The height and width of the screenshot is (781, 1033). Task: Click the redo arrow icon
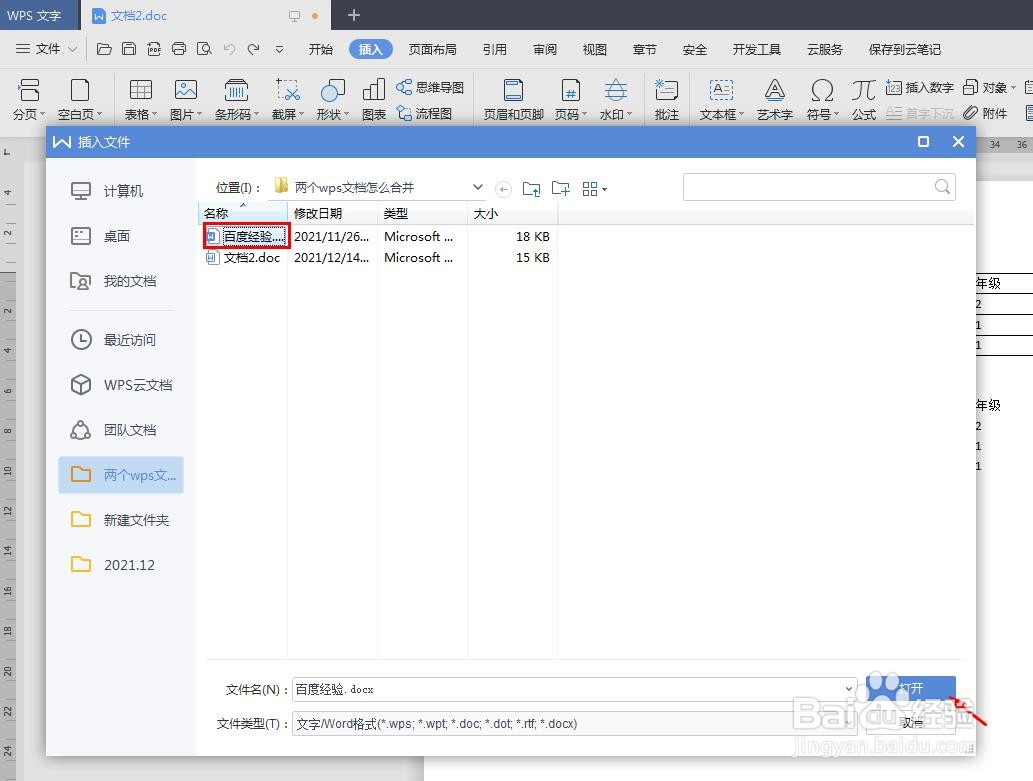[x=254, y=49]
